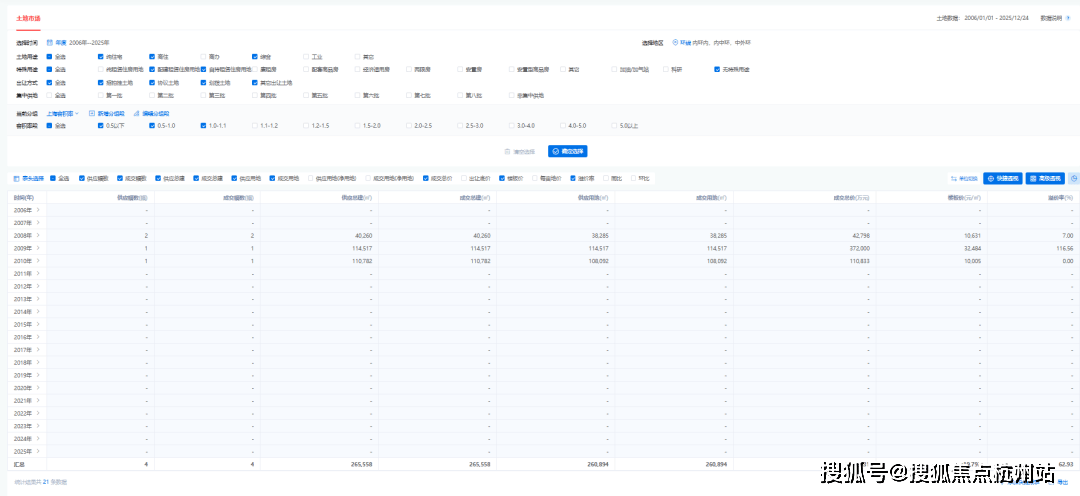Click the 快捷透视 button

[x=1002, y=178]
